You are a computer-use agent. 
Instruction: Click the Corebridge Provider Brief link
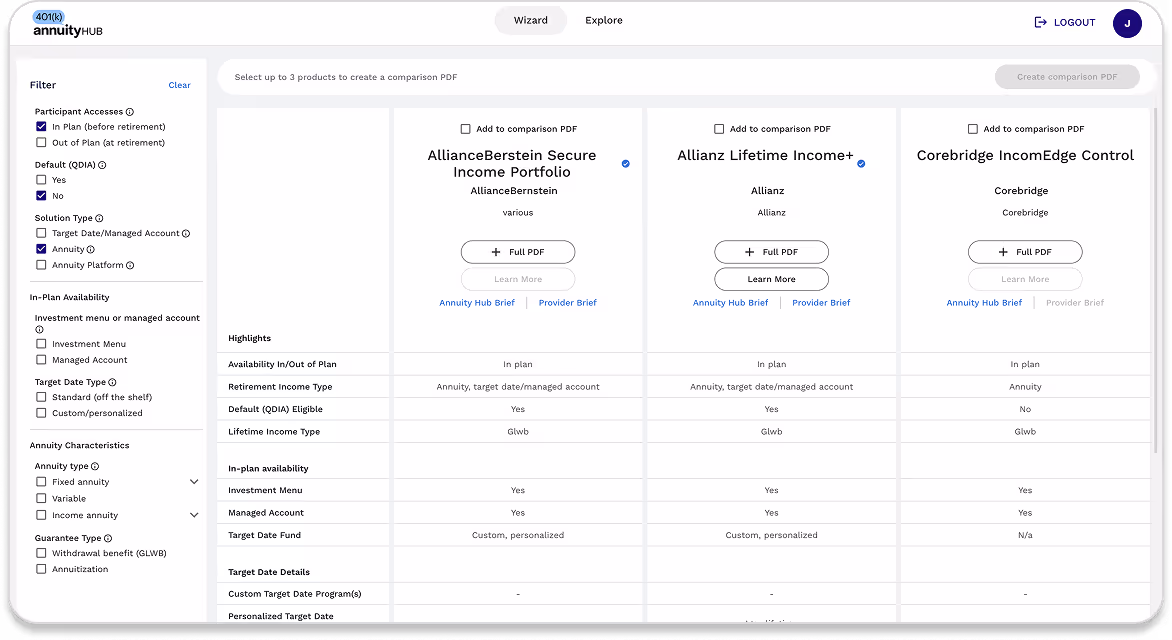[1075, 303]
